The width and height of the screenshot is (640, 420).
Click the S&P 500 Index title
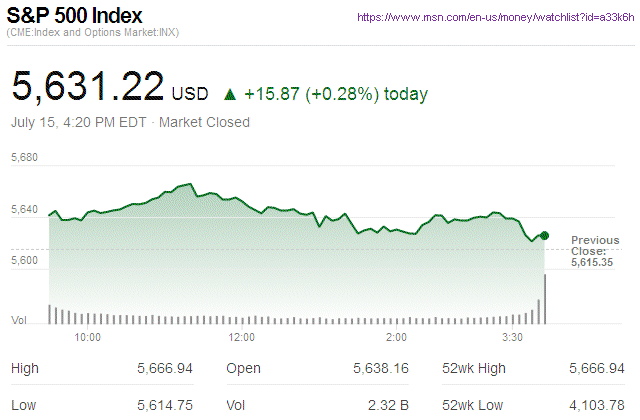click(74, 16)
